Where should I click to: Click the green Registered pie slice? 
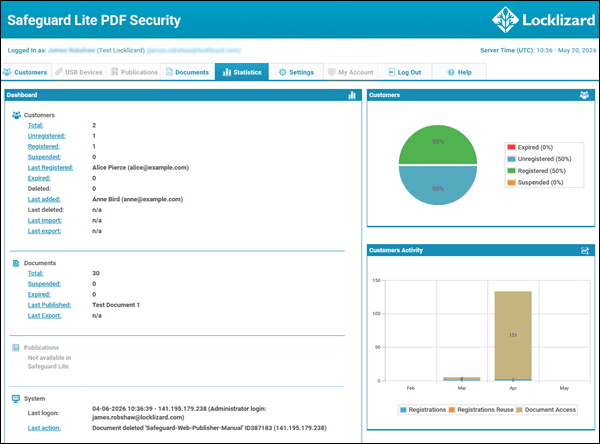[x=438, y=147]
